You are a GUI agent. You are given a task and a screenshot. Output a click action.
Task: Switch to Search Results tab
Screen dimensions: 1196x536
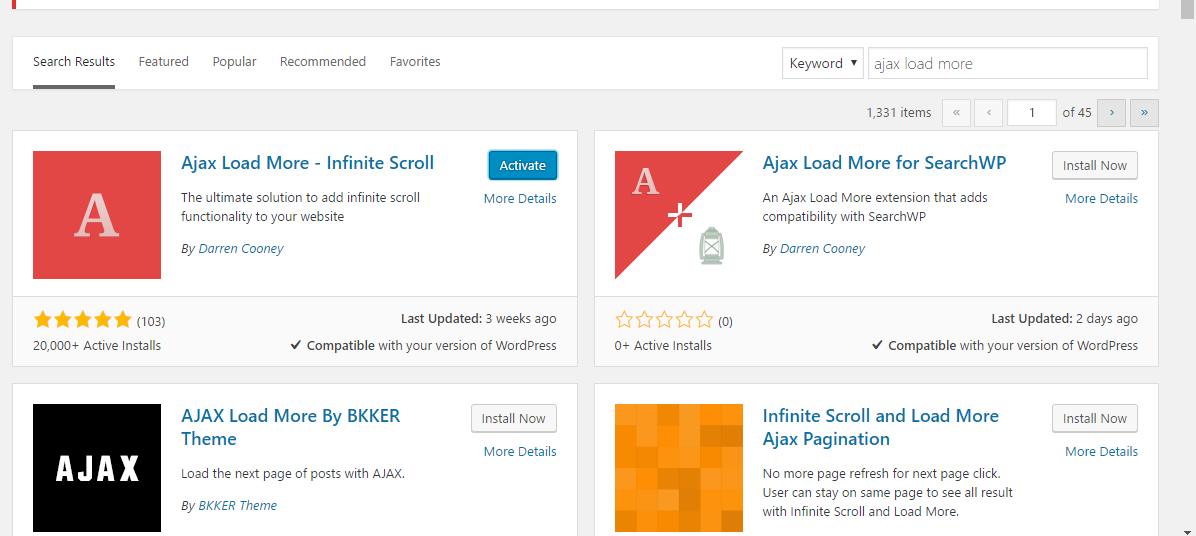pos(74,62)
